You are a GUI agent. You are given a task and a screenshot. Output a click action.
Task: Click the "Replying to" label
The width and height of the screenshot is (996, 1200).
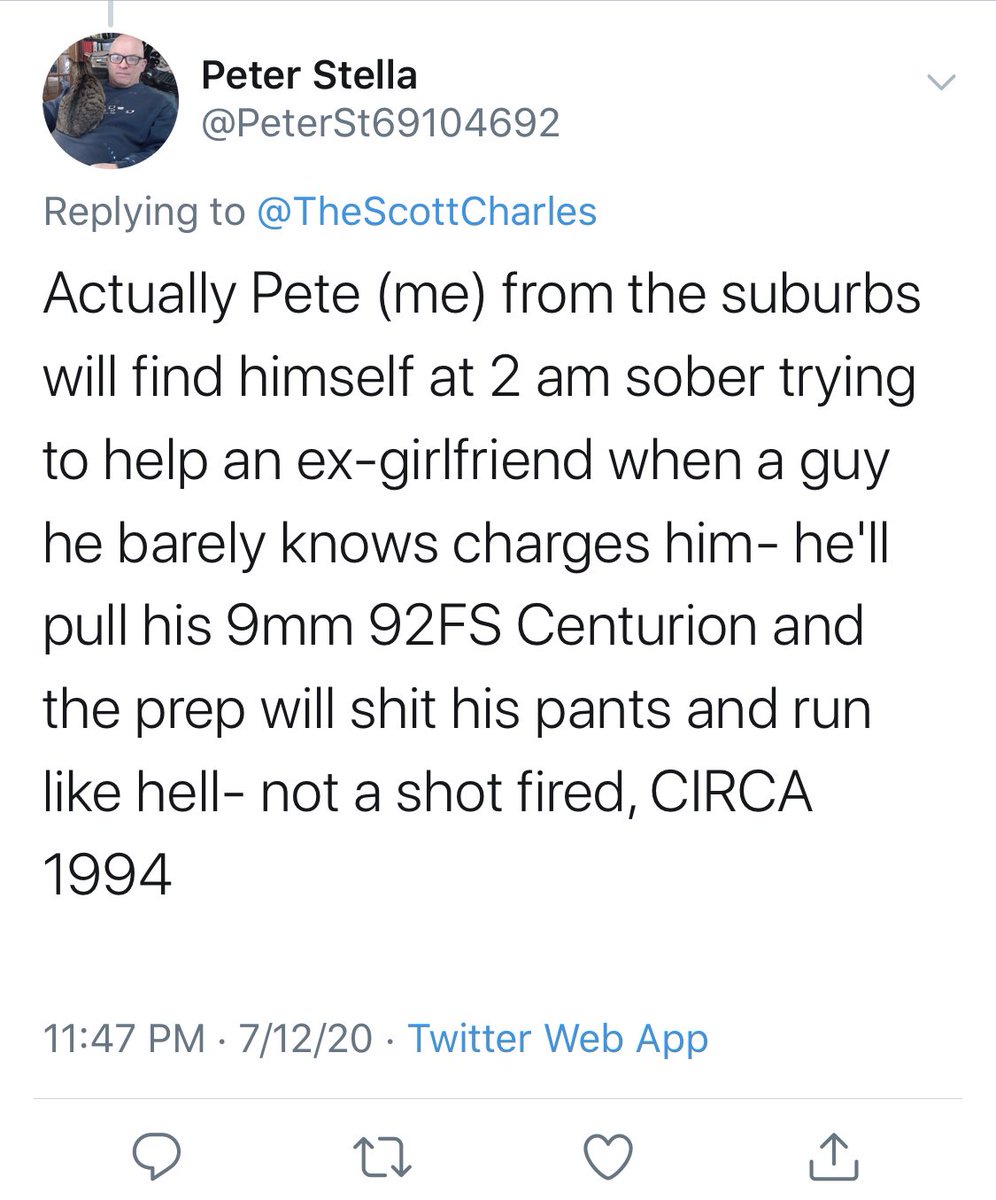click(x=146, y=211)
